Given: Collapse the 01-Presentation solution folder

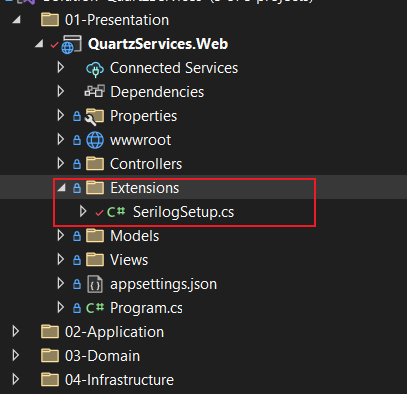Looking at the screenshot, I should (16, 20).
